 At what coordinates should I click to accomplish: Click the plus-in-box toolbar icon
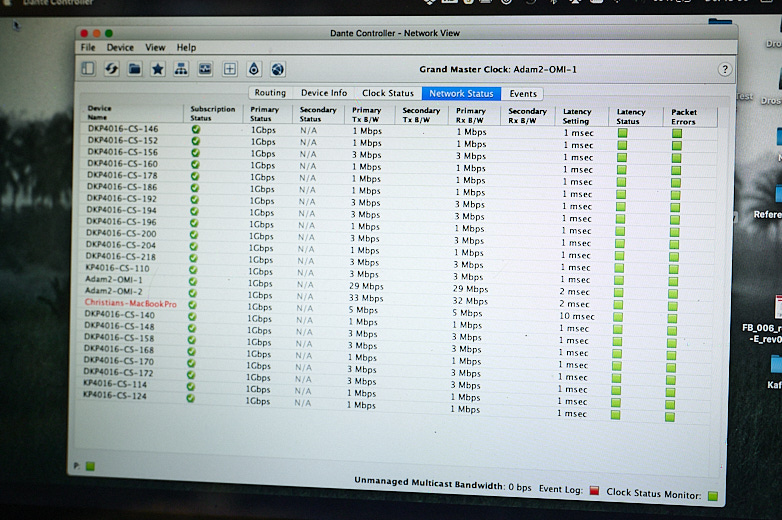[229, 69]
